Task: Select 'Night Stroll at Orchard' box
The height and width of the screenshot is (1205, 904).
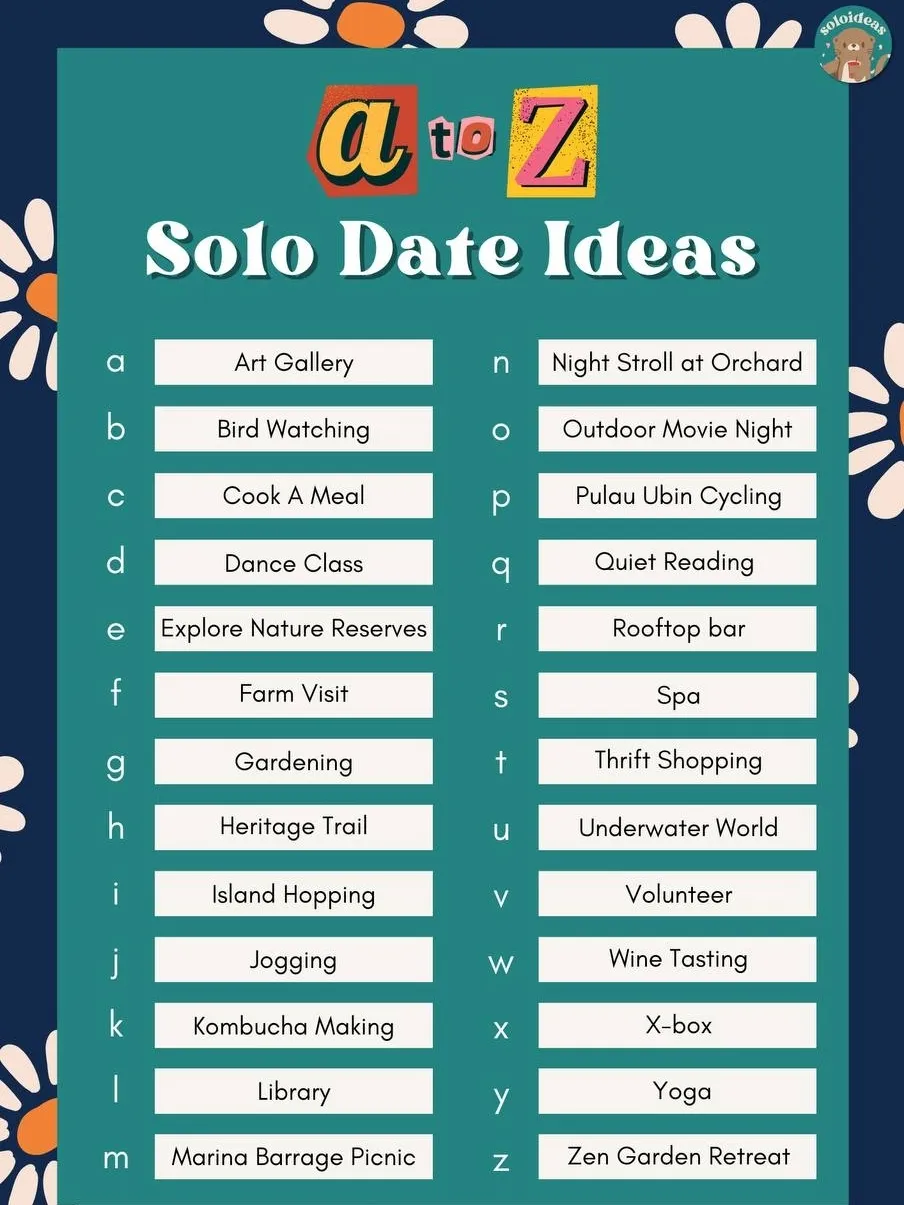Action: tap(677, 362)
